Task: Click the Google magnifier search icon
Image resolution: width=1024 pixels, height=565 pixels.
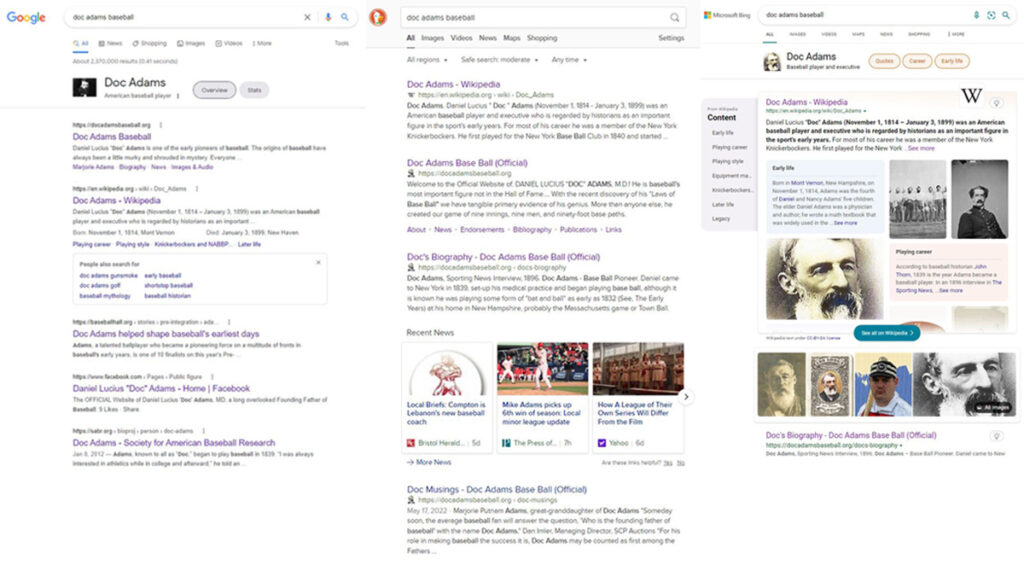Action: pos(345,17)
